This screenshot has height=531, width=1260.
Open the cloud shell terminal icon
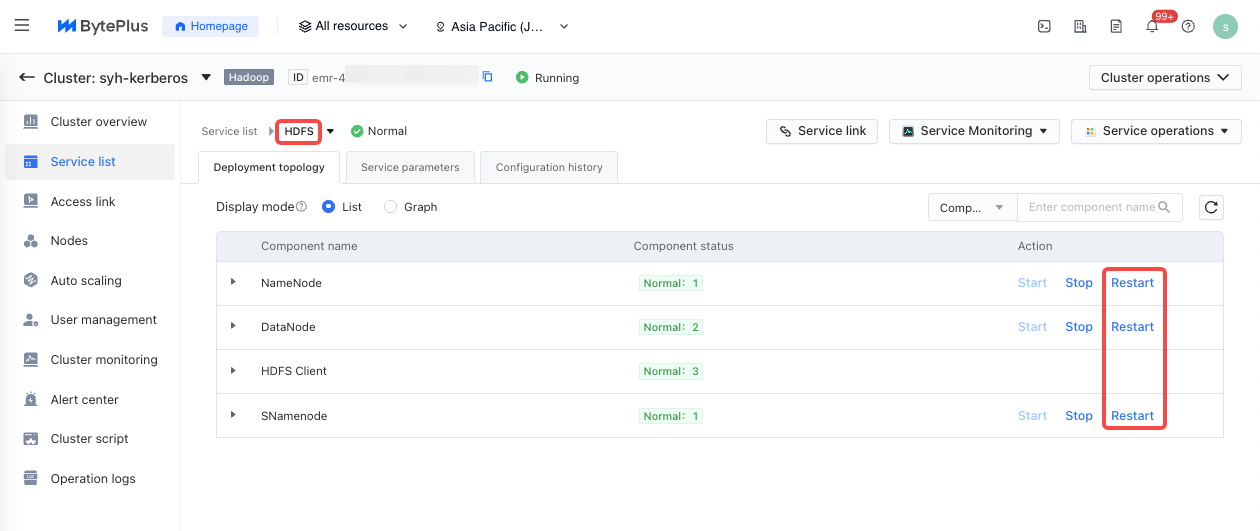[1044, 27]
